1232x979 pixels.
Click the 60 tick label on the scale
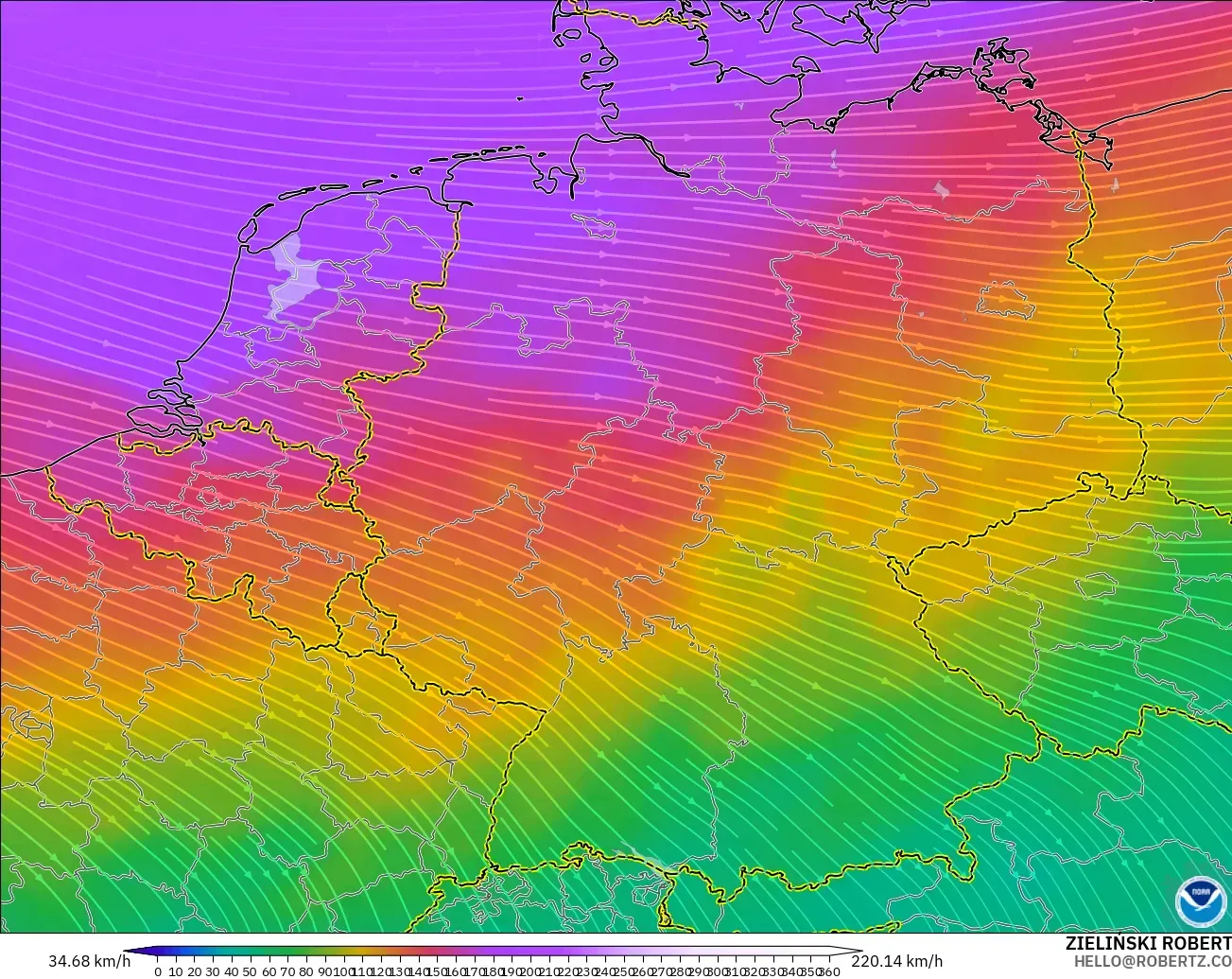tap(269, 972)
